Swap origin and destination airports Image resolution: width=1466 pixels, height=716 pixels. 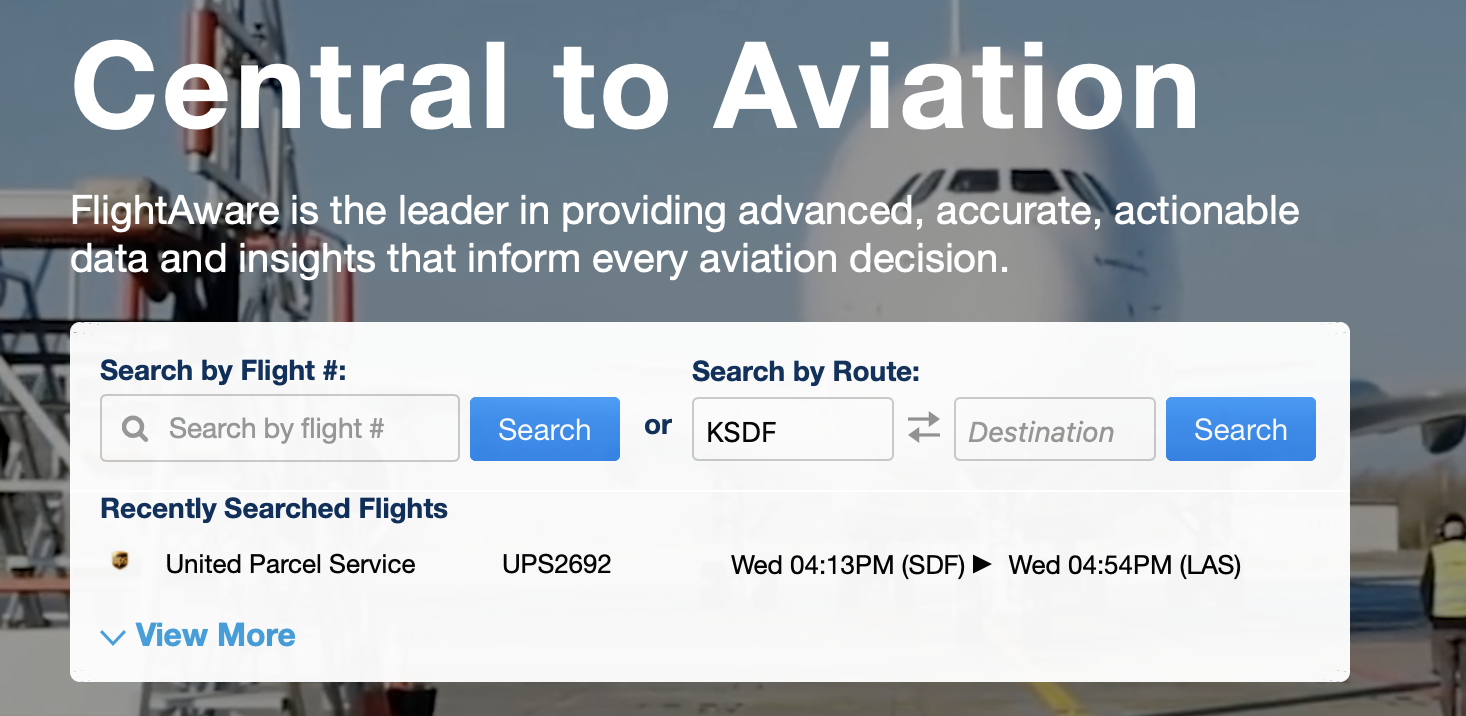tap(924, 429)
